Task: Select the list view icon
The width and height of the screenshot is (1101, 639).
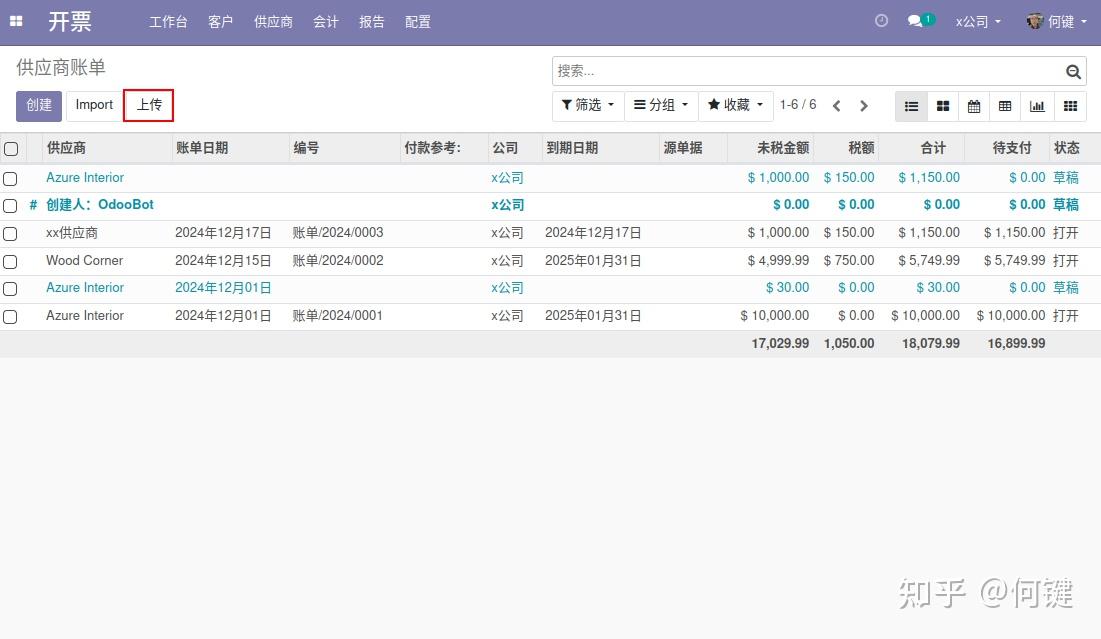Action: (911, 106)
